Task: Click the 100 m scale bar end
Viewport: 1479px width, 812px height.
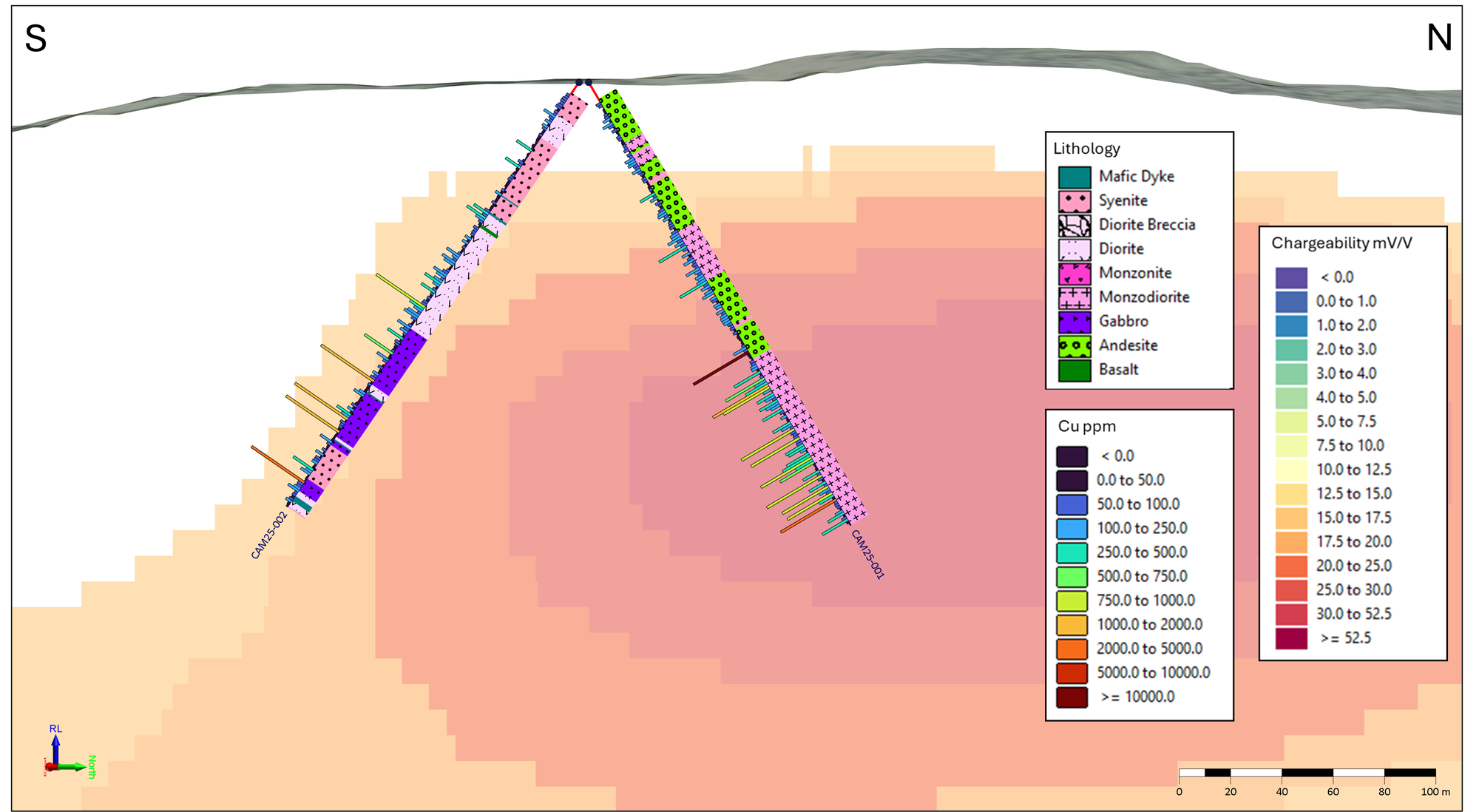Action: (x=1435, y=774)
